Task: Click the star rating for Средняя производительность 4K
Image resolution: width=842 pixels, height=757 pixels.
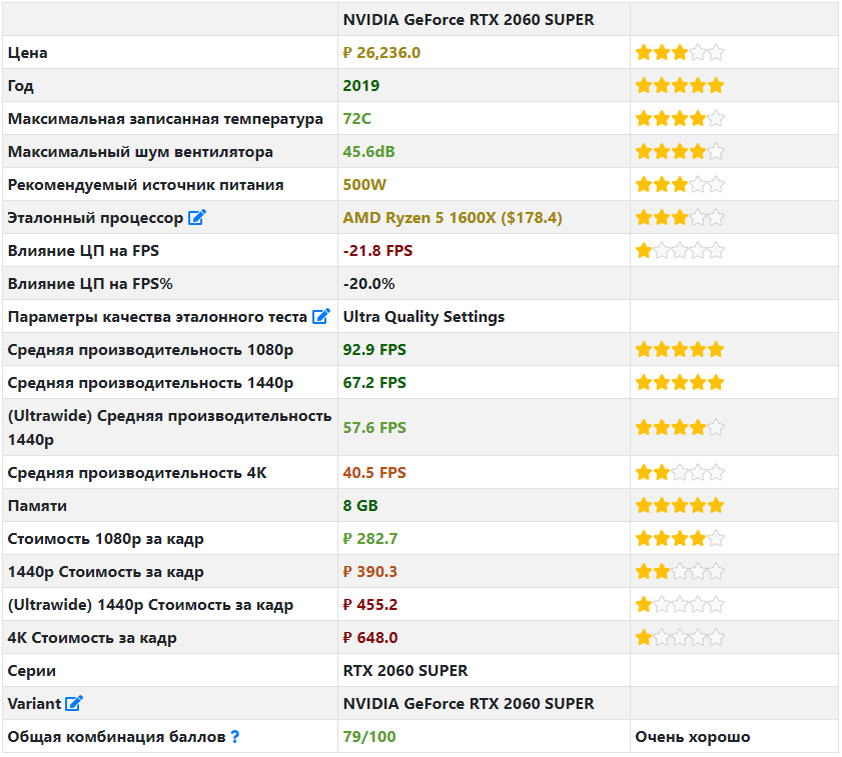Action: tap(680, 472)
